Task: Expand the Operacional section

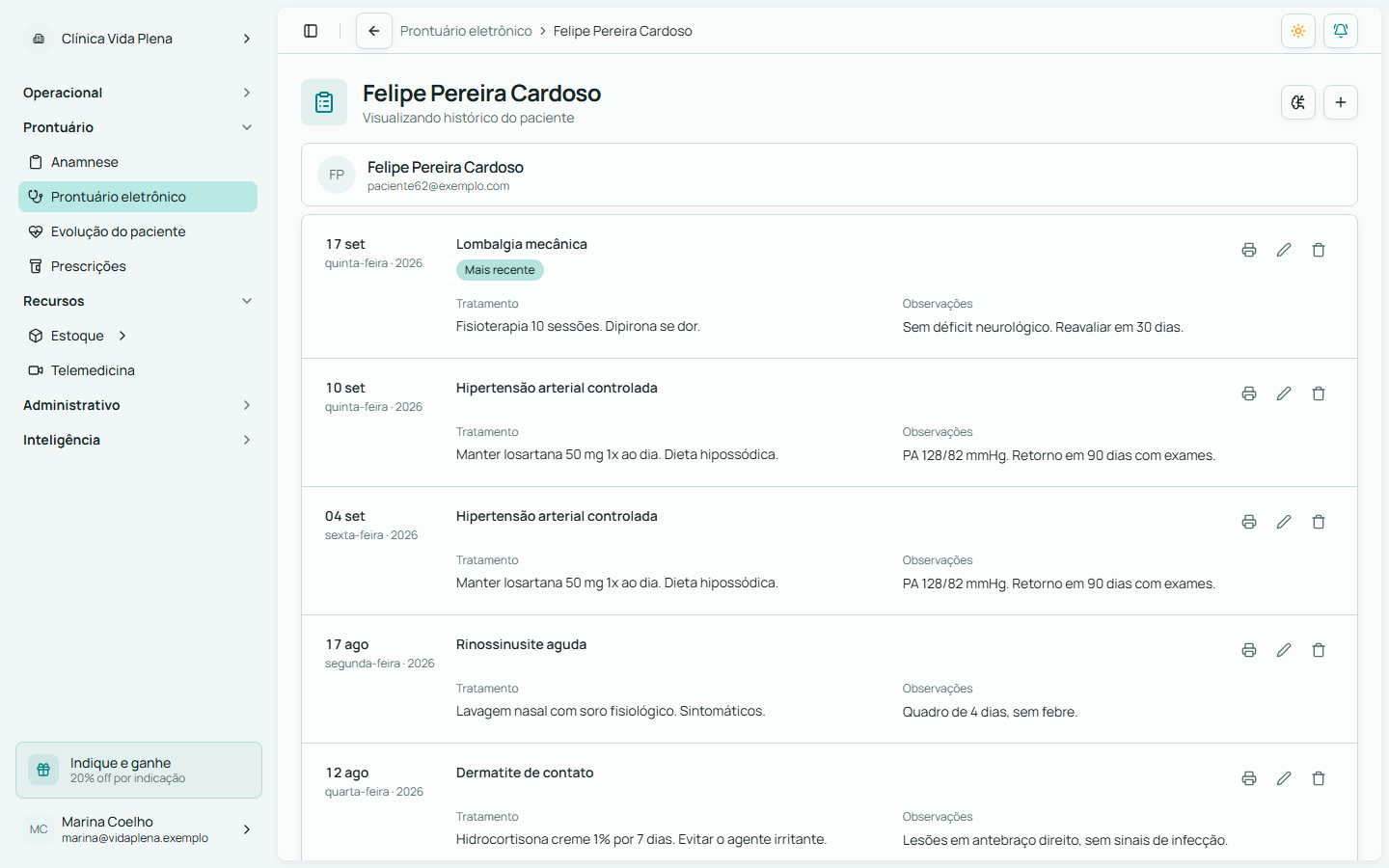Action: (x=138, y=93)
